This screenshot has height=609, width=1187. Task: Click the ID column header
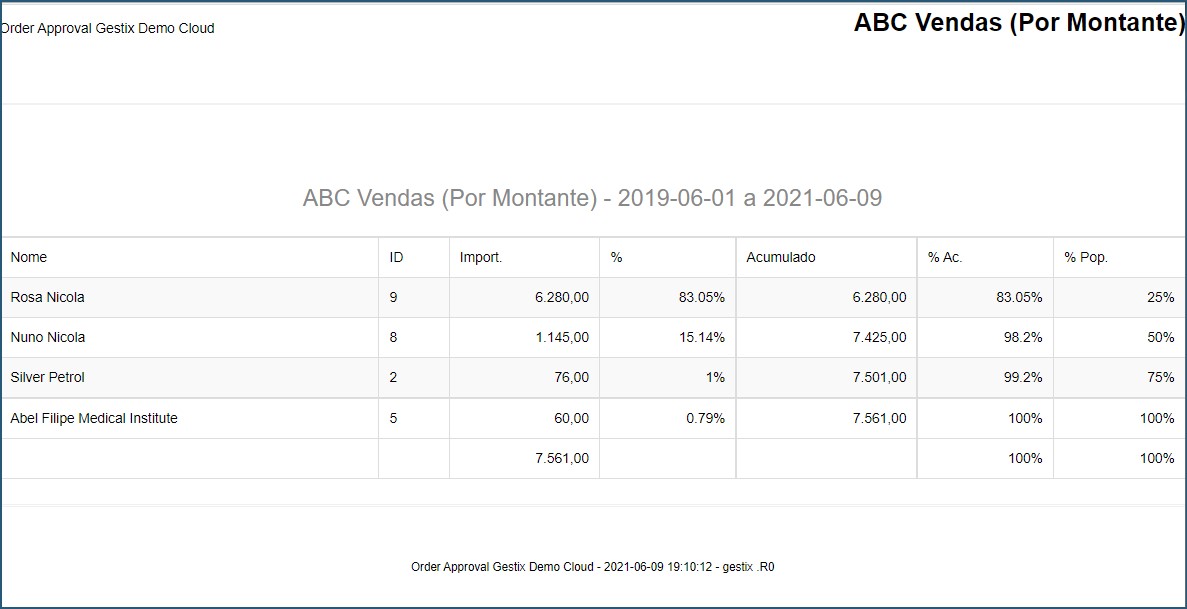point(397,258)
